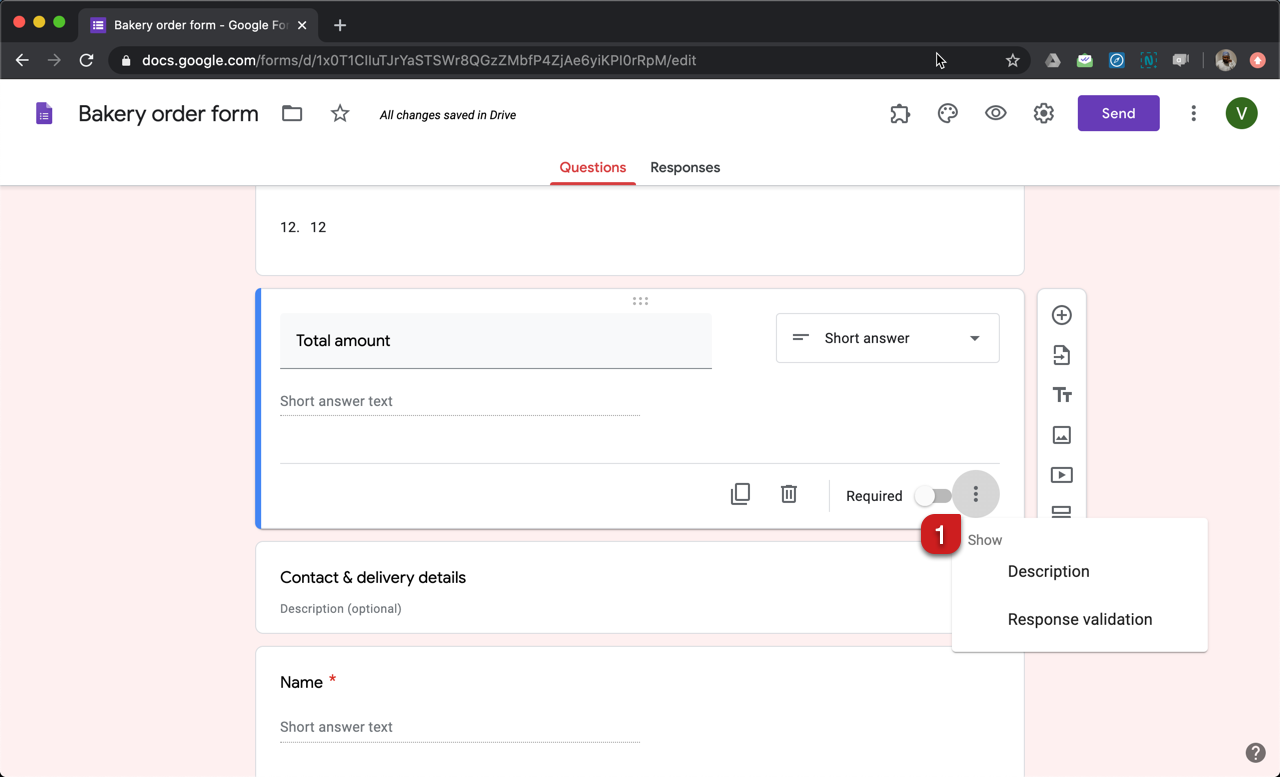Open the Import questions tool
The height and width of the screenshot is (777, 1280).
(x=1061, y=354)
